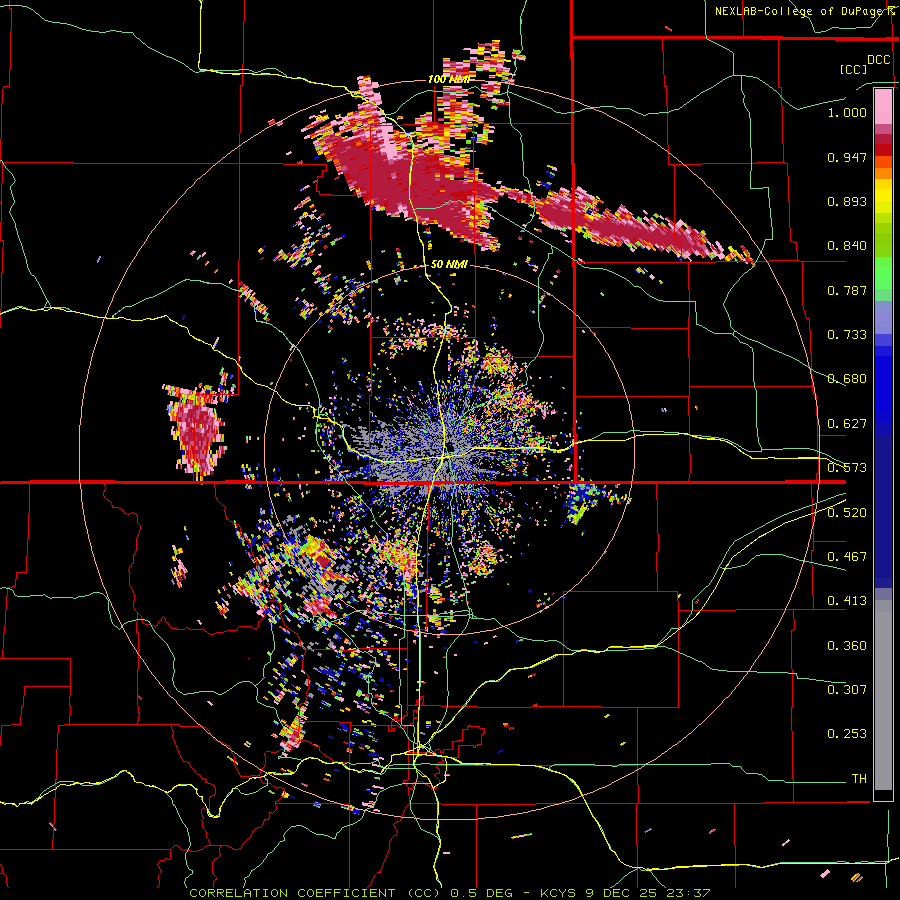Click the 100 NMI range ring label
The image size is (900, 900).
449,79
